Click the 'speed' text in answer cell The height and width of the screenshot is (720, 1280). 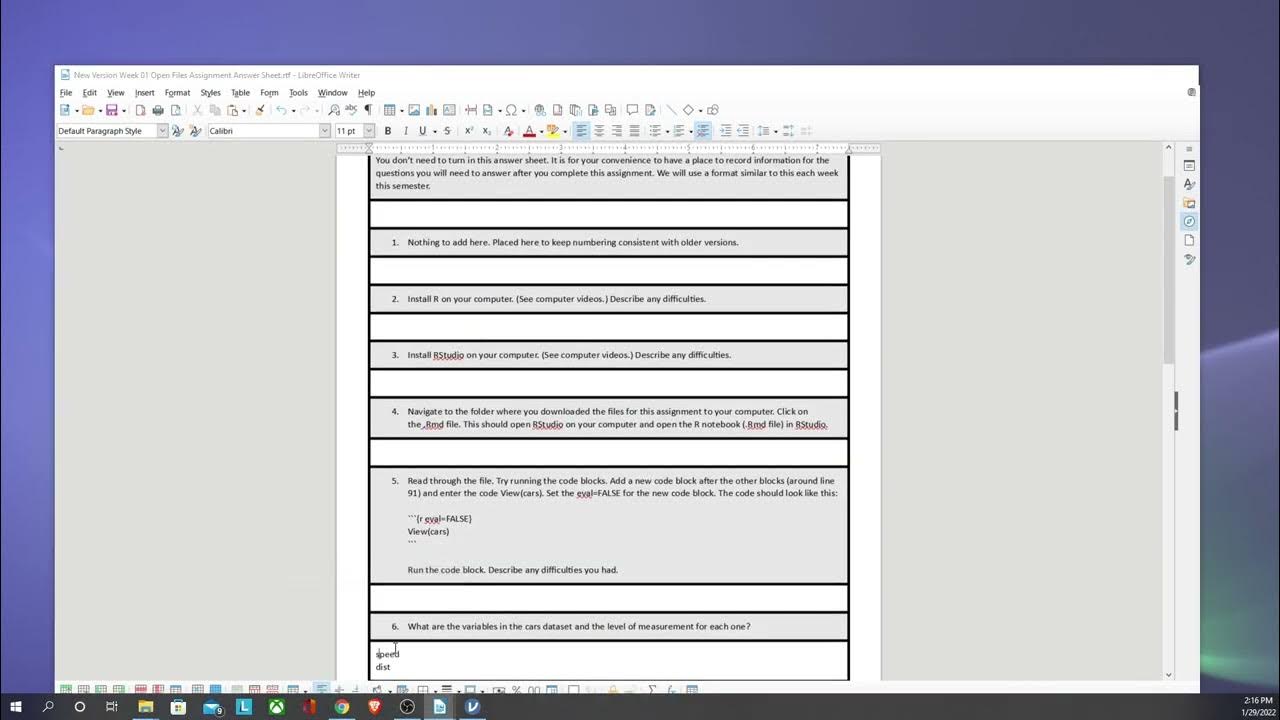[387, 653]
